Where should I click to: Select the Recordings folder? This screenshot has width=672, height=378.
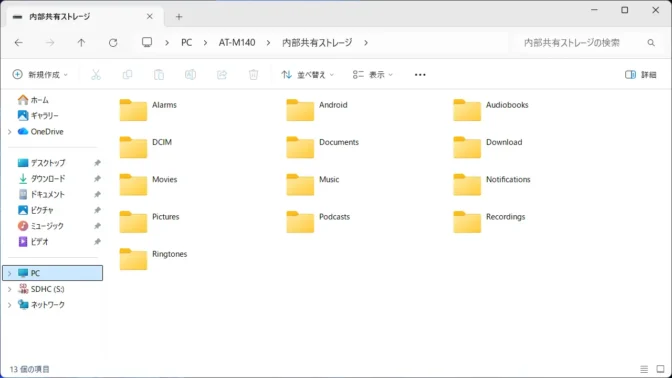point(489,222)
